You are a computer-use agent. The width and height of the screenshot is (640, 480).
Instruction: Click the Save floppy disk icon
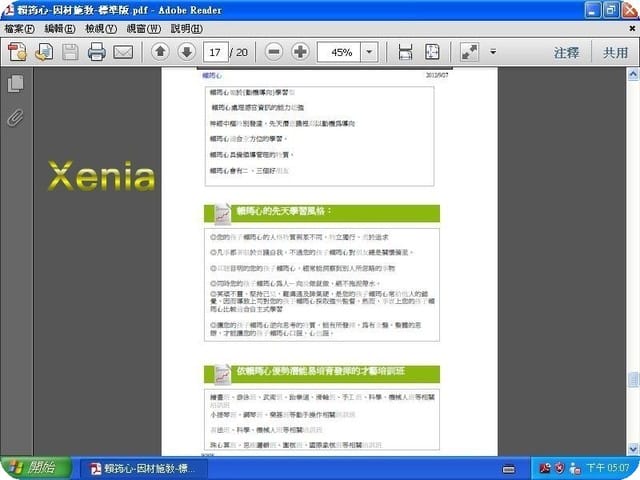coord(70,52)
